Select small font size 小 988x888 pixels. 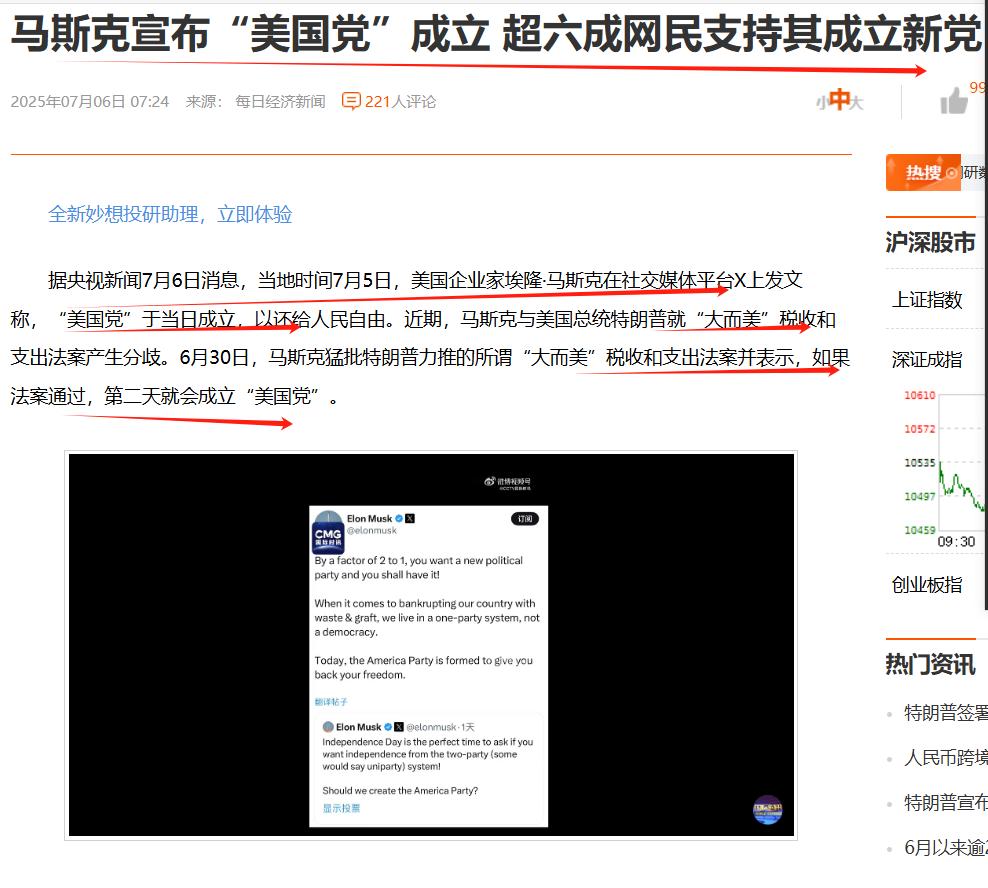(x=822, y=103)
